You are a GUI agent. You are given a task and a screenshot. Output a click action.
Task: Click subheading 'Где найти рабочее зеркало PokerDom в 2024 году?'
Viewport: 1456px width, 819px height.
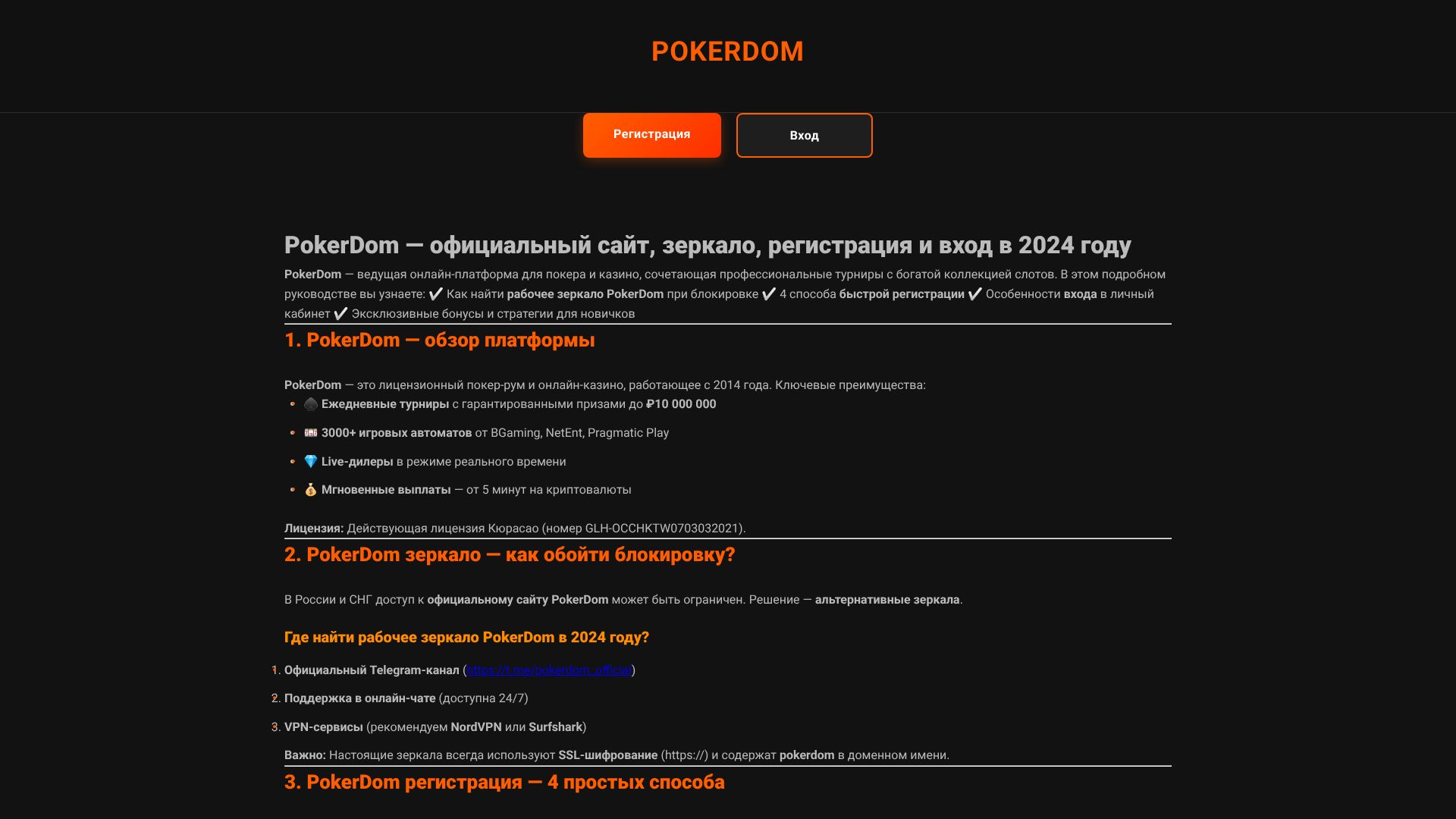466,638
